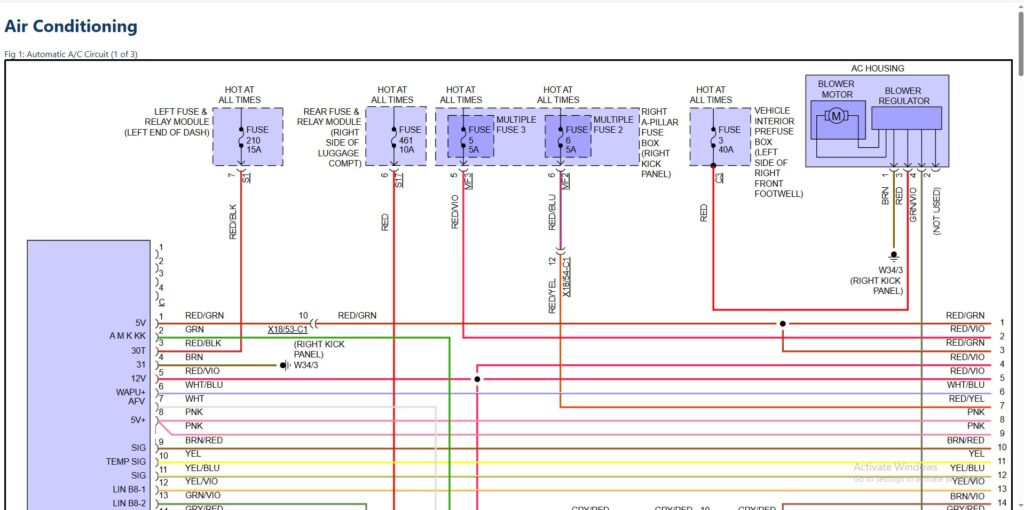The height and width of the screenshot is (510, 1024).
Task: Click the splice dot on the top RED/GRN wire
Action: point(782,324)
